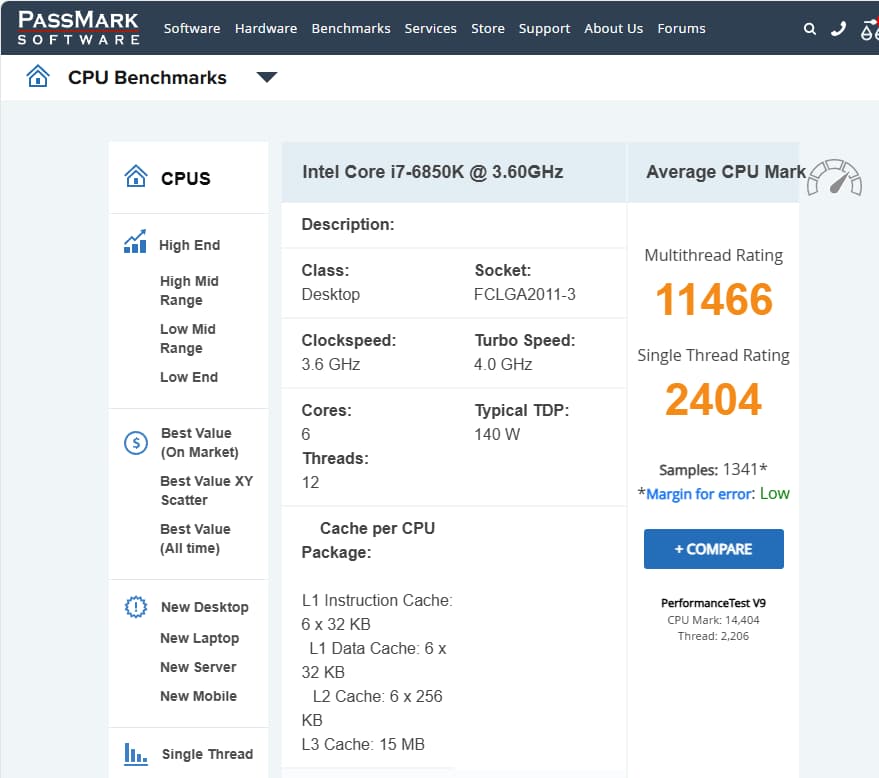879x778 pixels.
Task: Click the house icon next to CPUS
Action: point(136,176)
